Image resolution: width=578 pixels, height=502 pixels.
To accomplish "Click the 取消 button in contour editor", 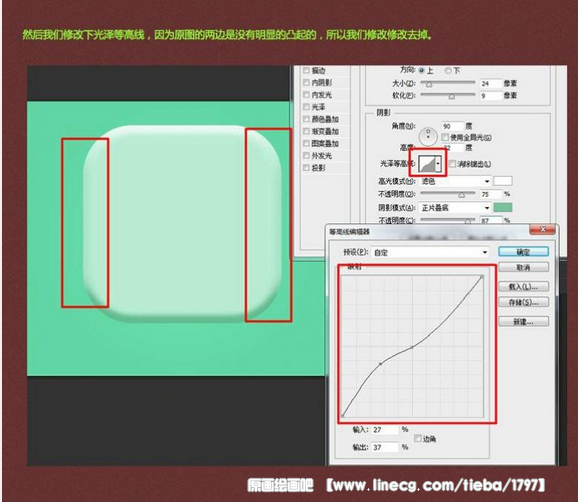I will tap(523, 268).
